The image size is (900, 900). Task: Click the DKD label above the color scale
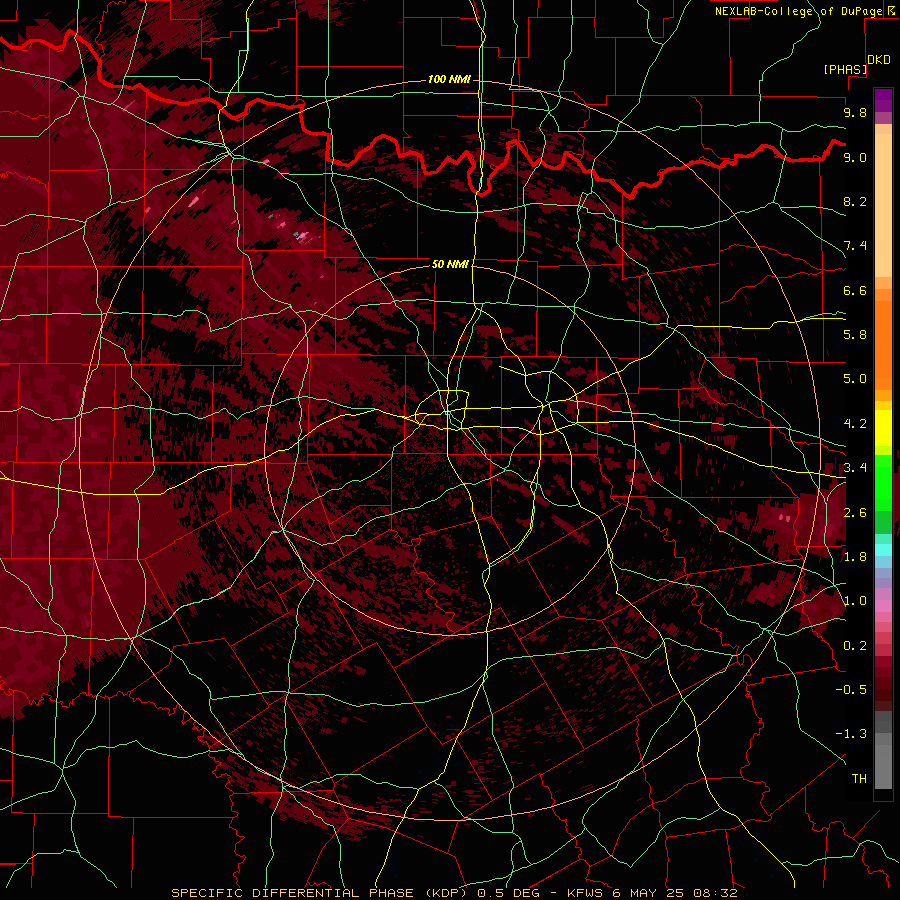879,60
